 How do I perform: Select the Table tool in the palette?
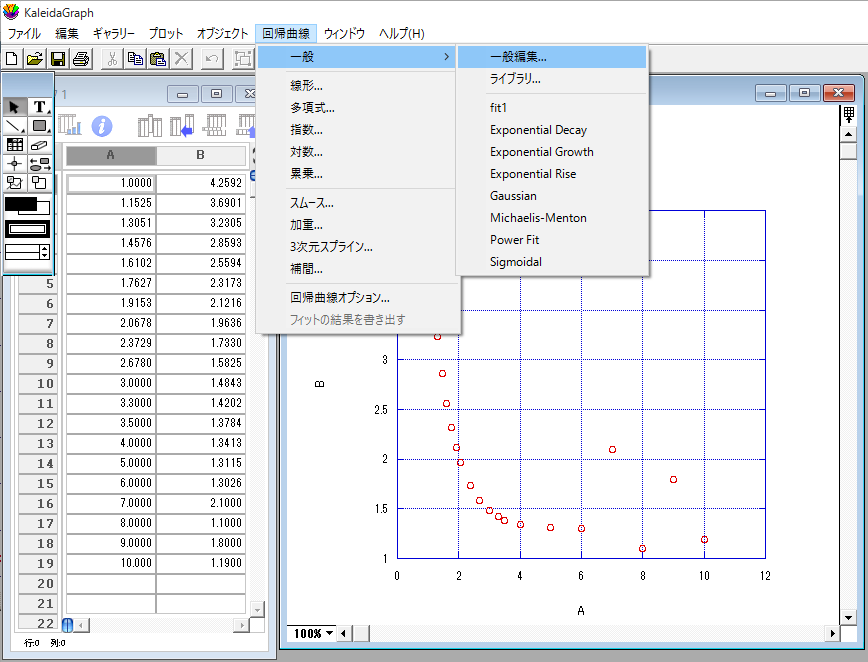point(15,145)
